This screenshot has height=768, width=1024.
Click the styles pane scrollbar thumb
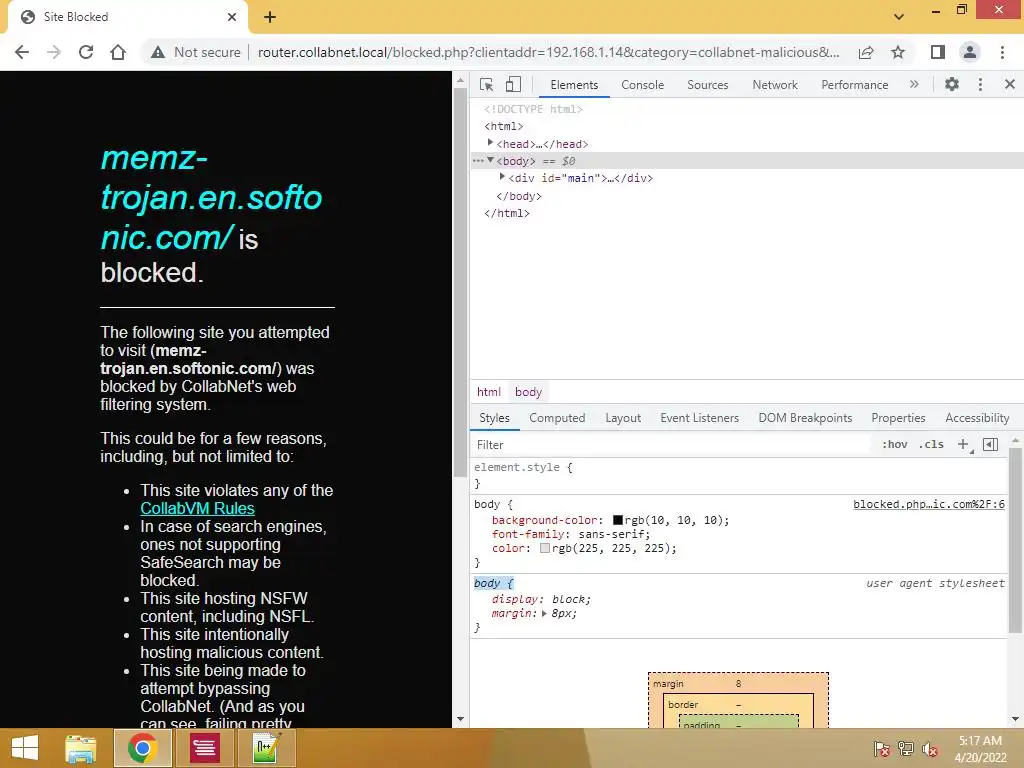pyautogui.click(x=1015, y=539)
